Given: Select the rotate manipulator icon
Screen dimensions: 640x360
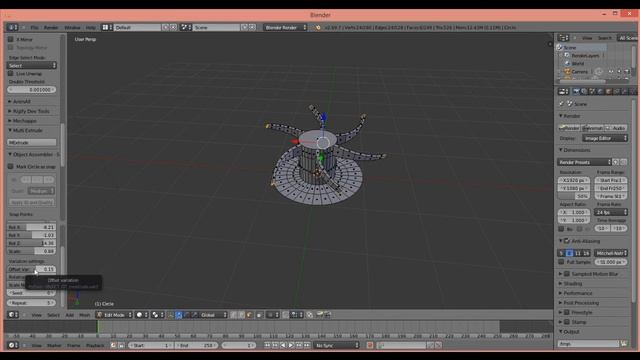Looking at the screenshot, I should (x=187, y=315).
